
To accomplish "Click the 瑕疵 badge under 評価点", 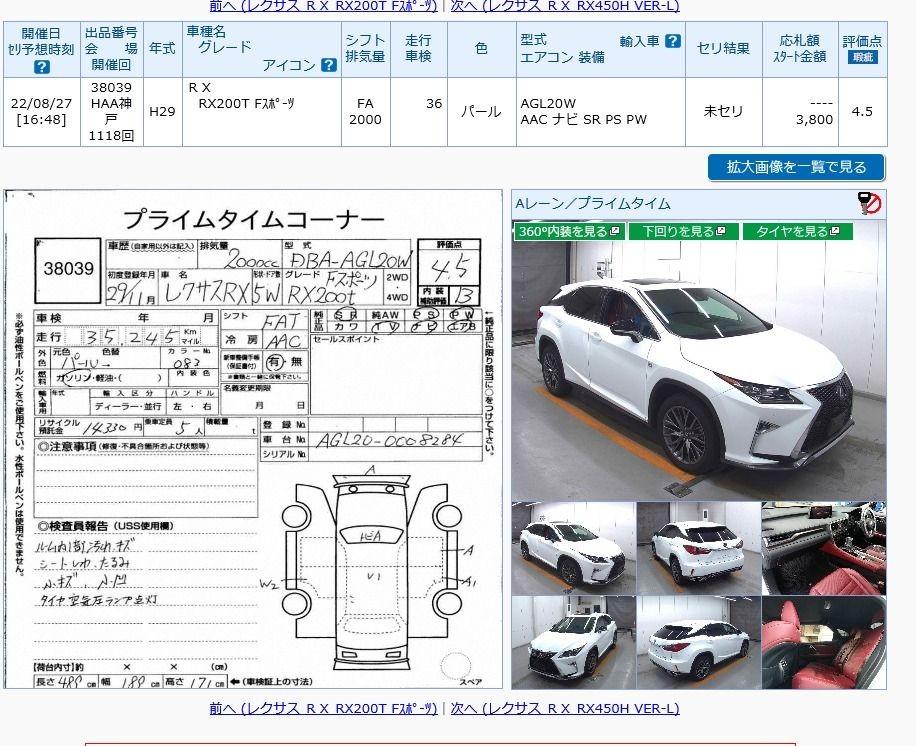I will [862, 57].
